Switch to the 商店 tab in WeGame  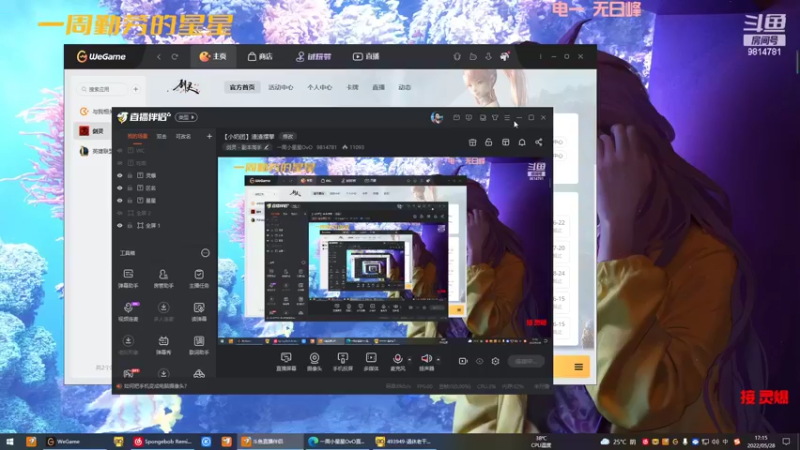260,57
